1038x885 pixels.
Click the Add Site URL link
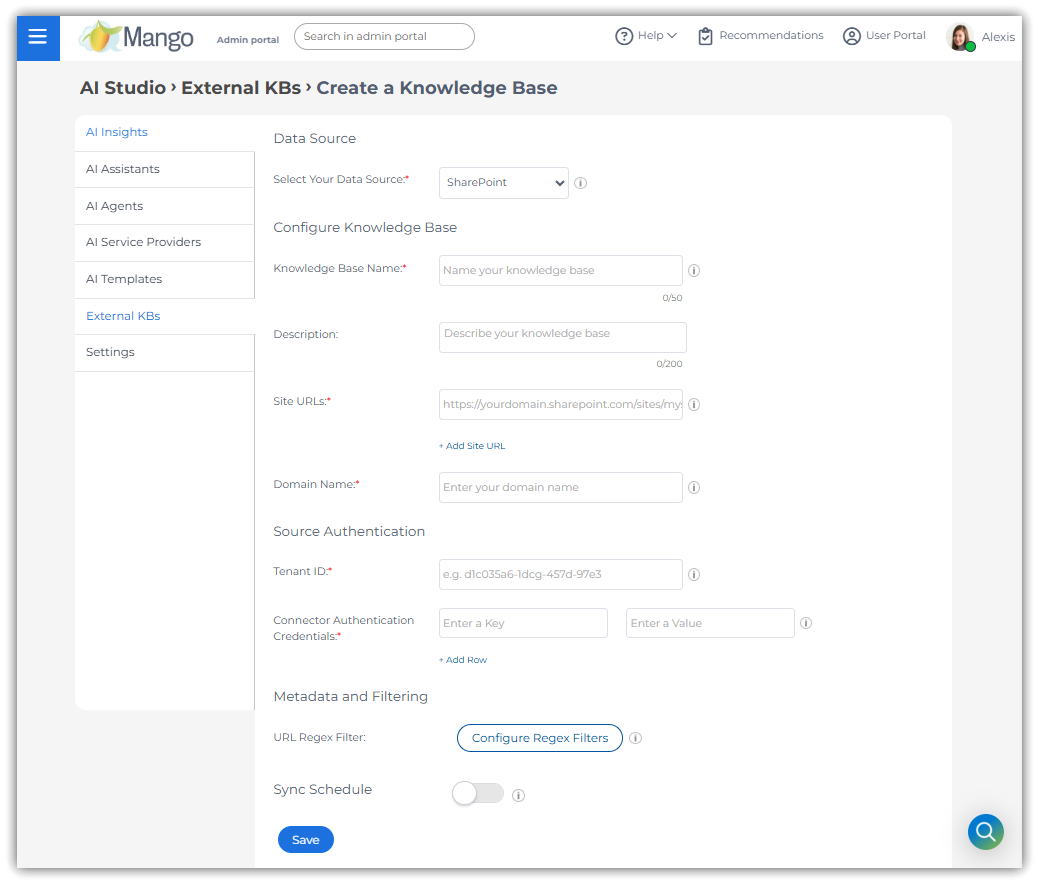point(472,446)
